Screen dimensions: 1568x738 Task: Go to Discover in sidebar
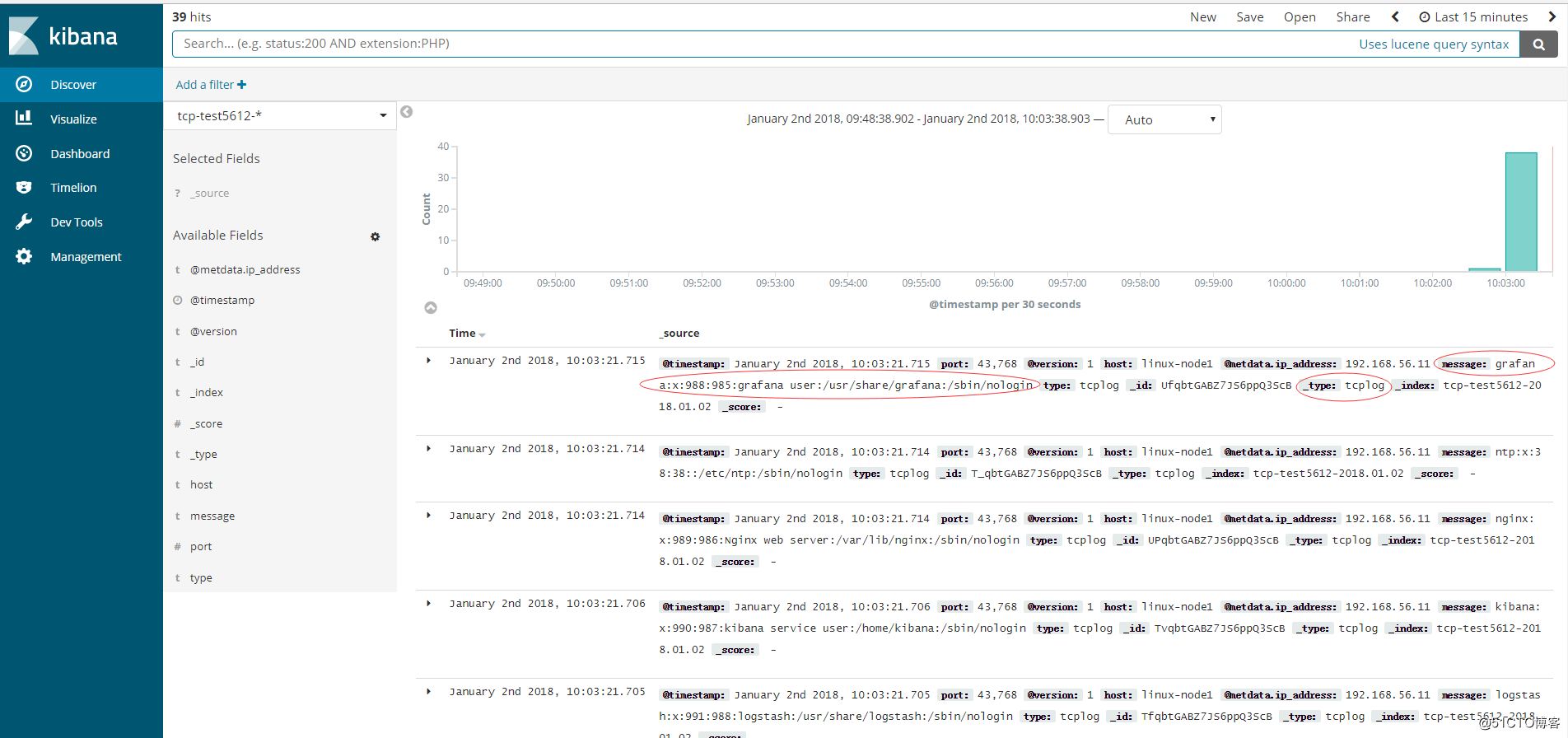82,84
